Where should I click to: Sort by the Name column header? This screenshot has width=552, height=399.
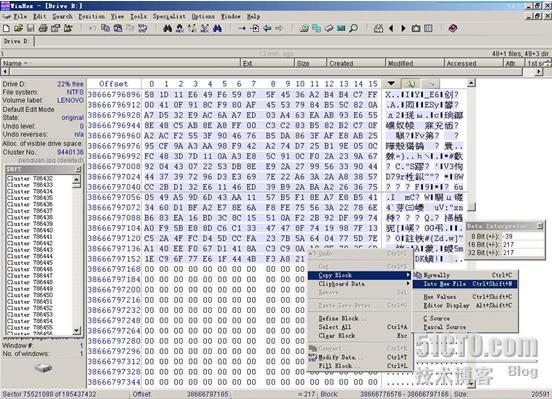click(x=120, y=63)
